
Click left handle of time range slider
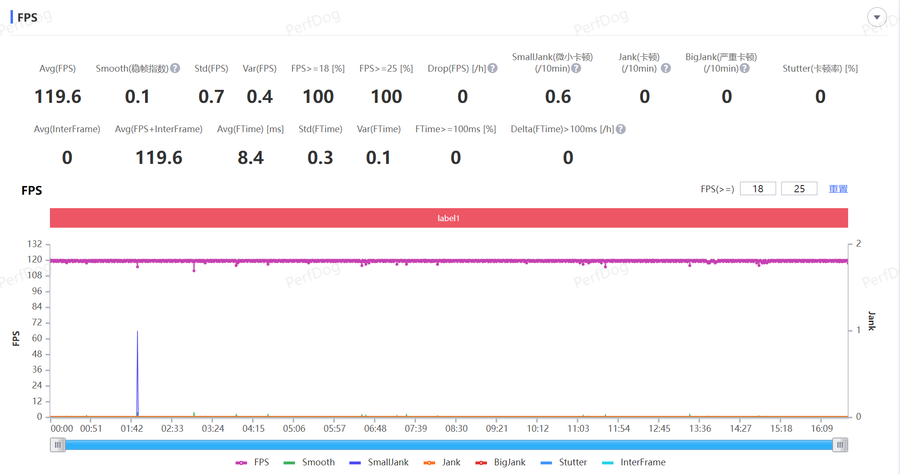click(x=58, y=445)
